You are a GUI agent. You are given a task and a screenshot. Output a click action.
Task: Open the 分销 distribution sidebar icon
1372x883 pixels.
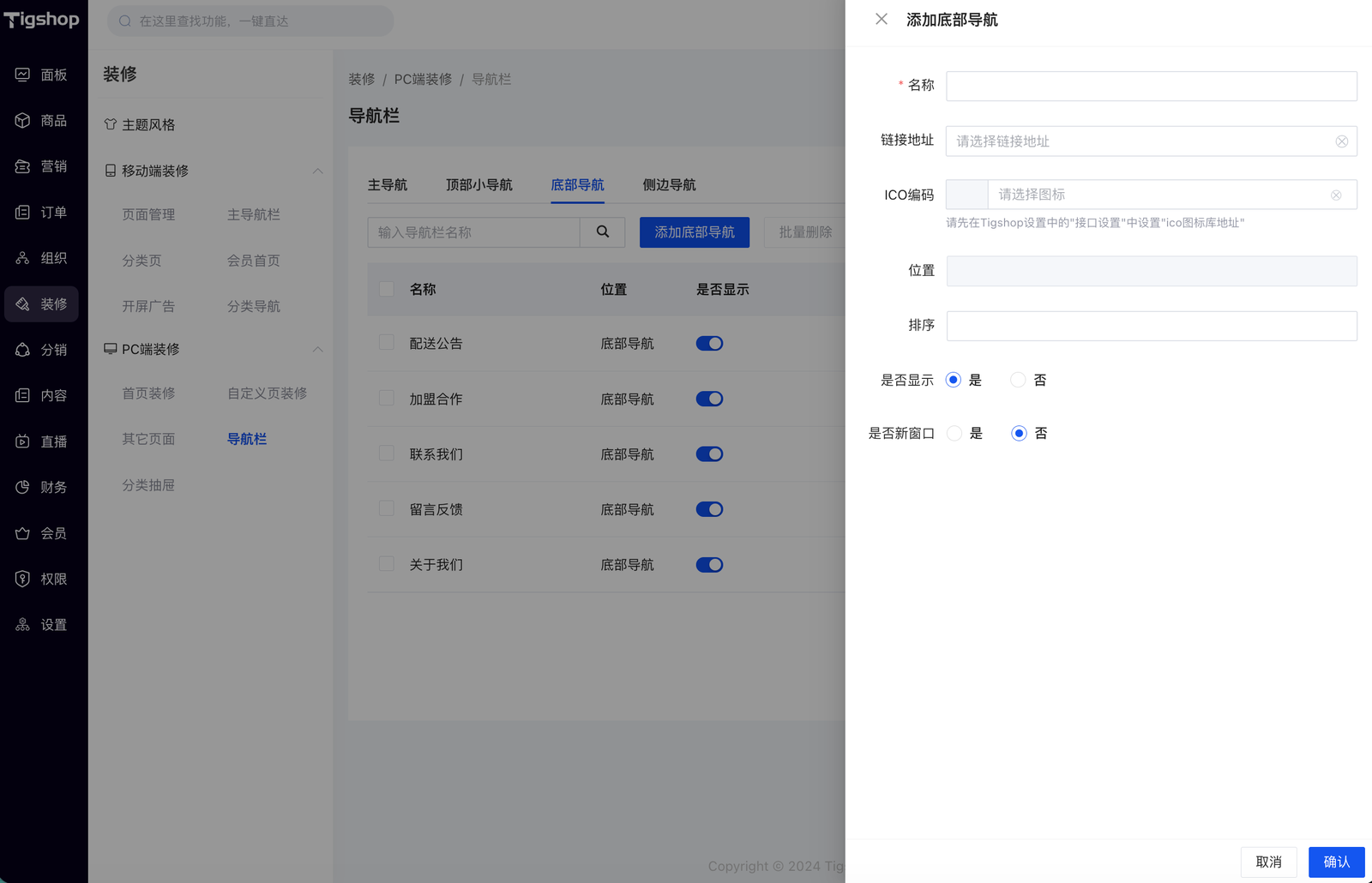[22, 350]
